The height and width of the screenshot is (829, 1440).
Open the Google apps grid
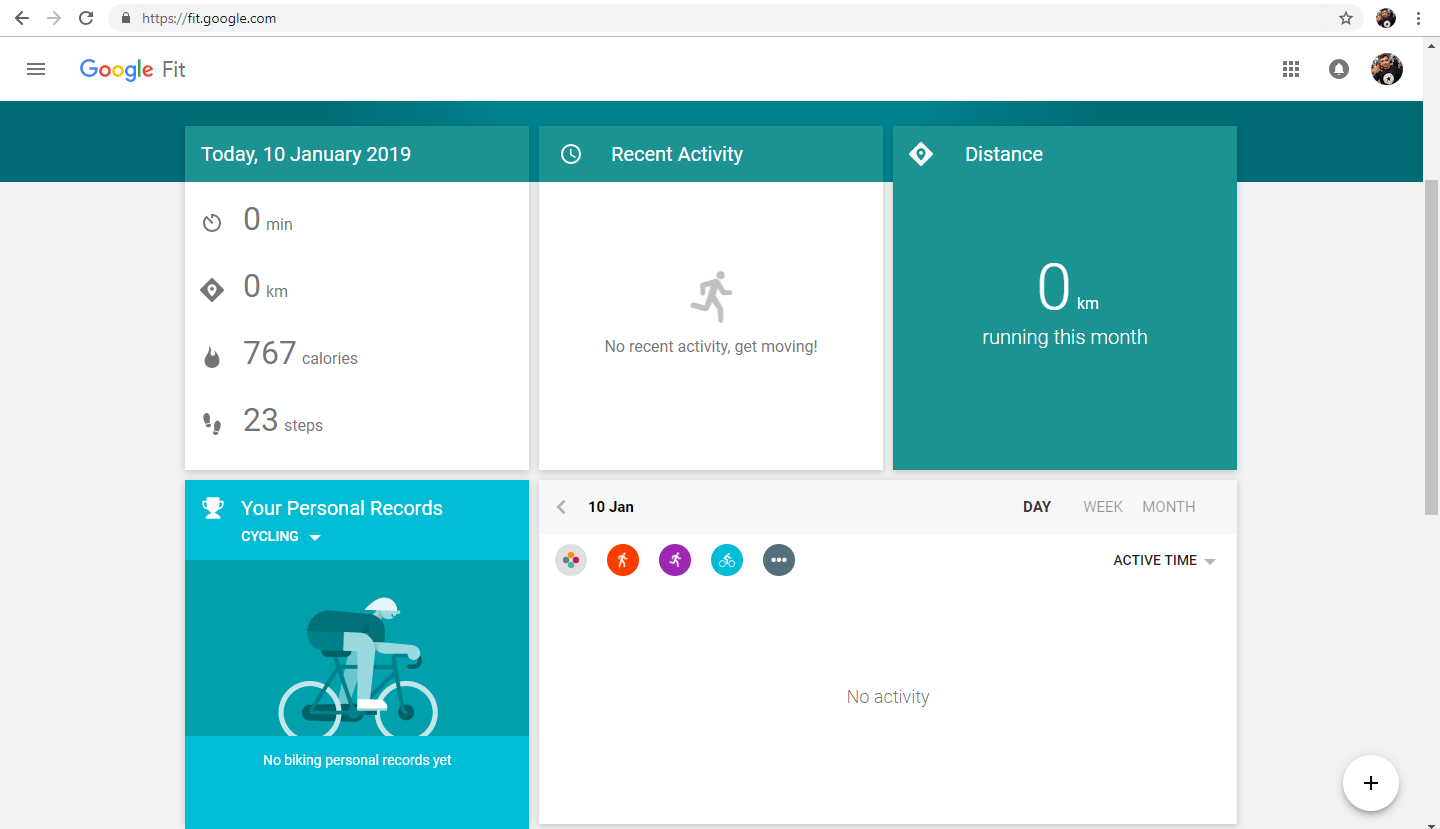click(x=1291, y=69)
